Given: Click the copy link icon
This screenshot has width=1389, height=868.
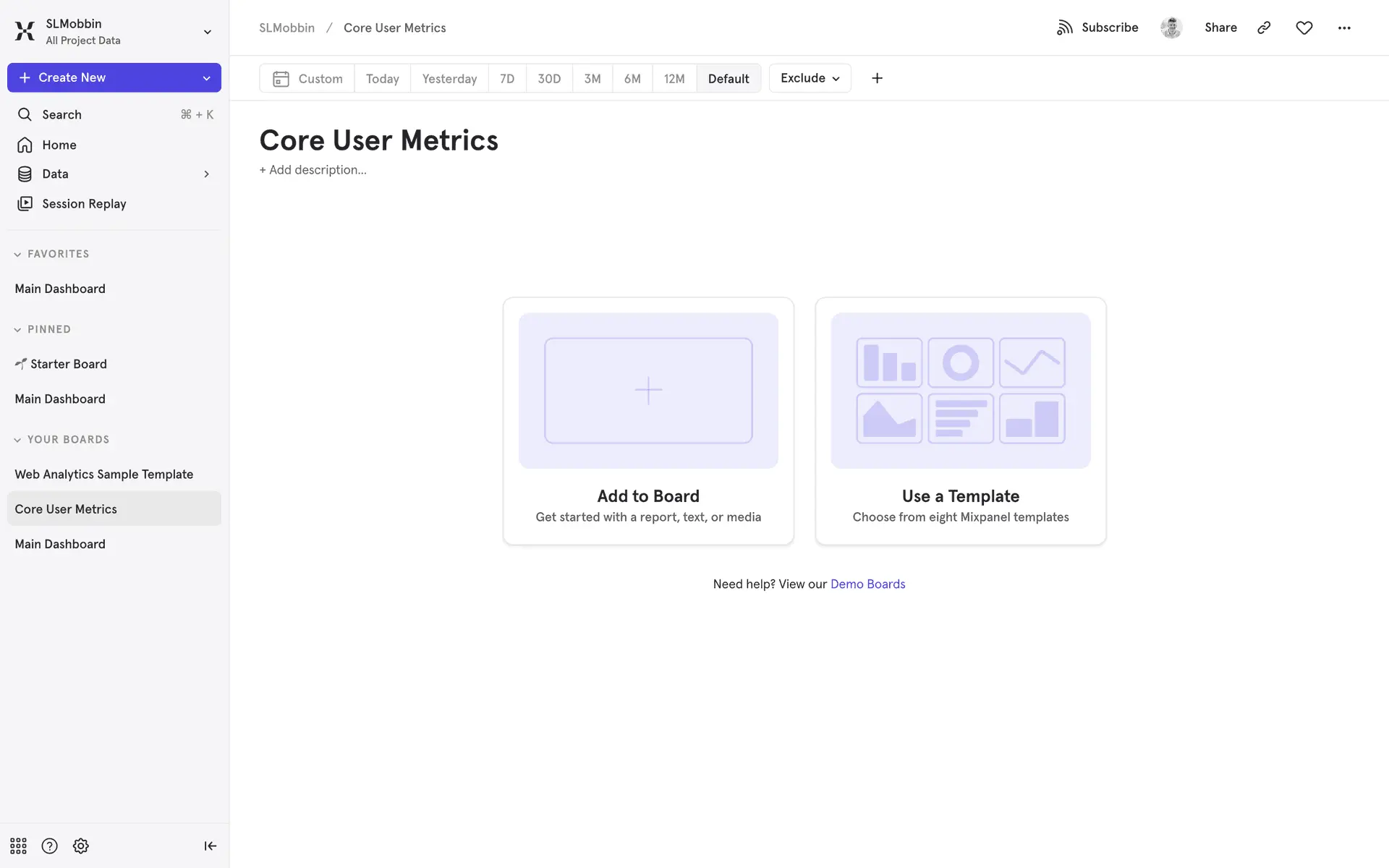Looking at the screenshot, I should coord(1264,27).
